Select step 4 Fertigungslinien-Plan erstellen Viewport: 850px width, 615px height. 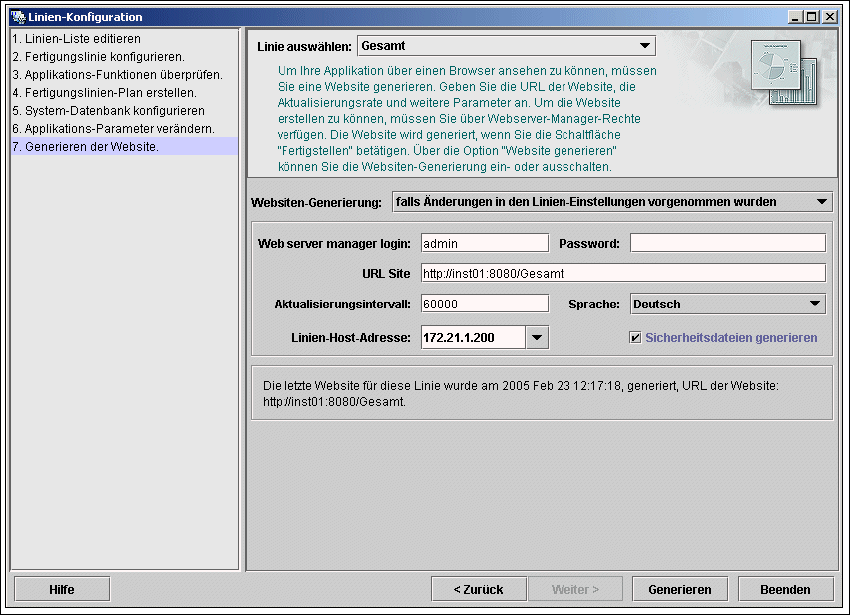tap(124, 92)
